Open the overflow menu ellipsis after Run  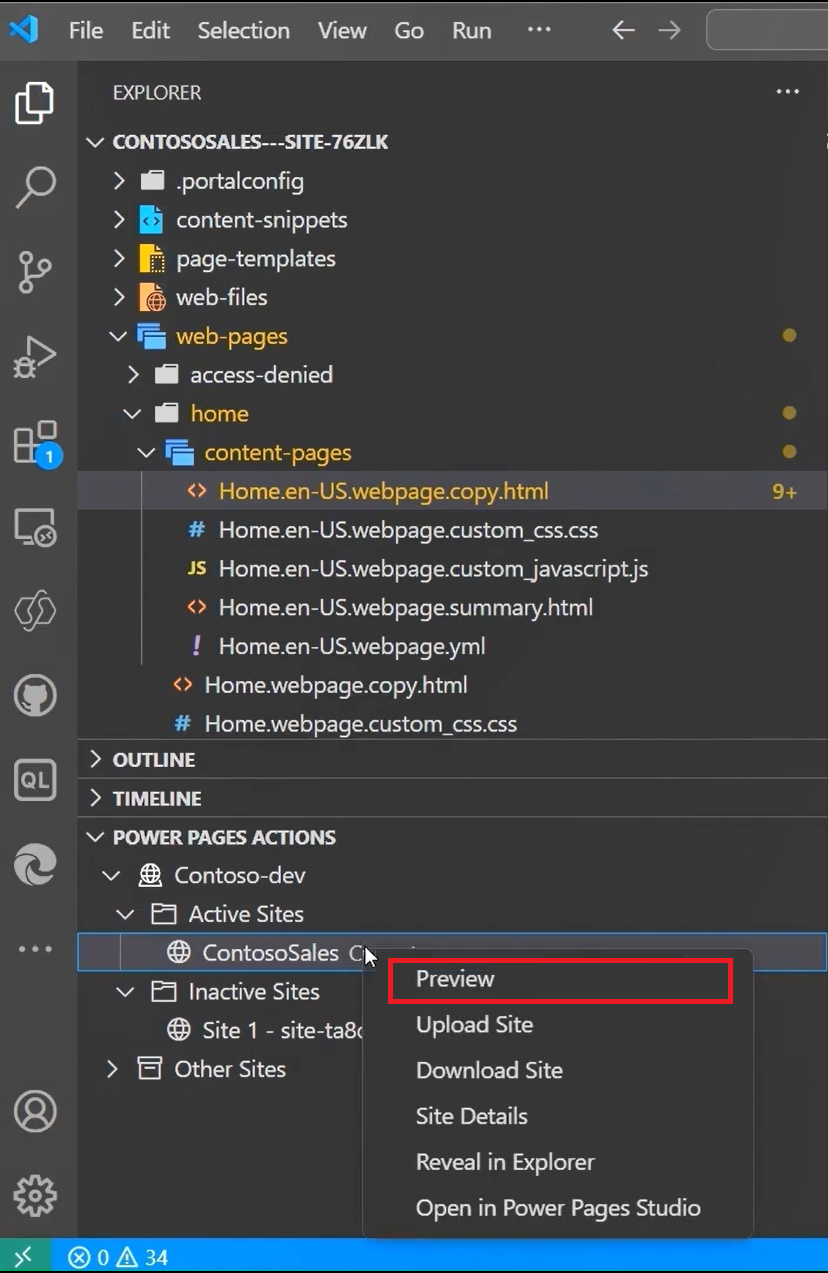point(539,30)
